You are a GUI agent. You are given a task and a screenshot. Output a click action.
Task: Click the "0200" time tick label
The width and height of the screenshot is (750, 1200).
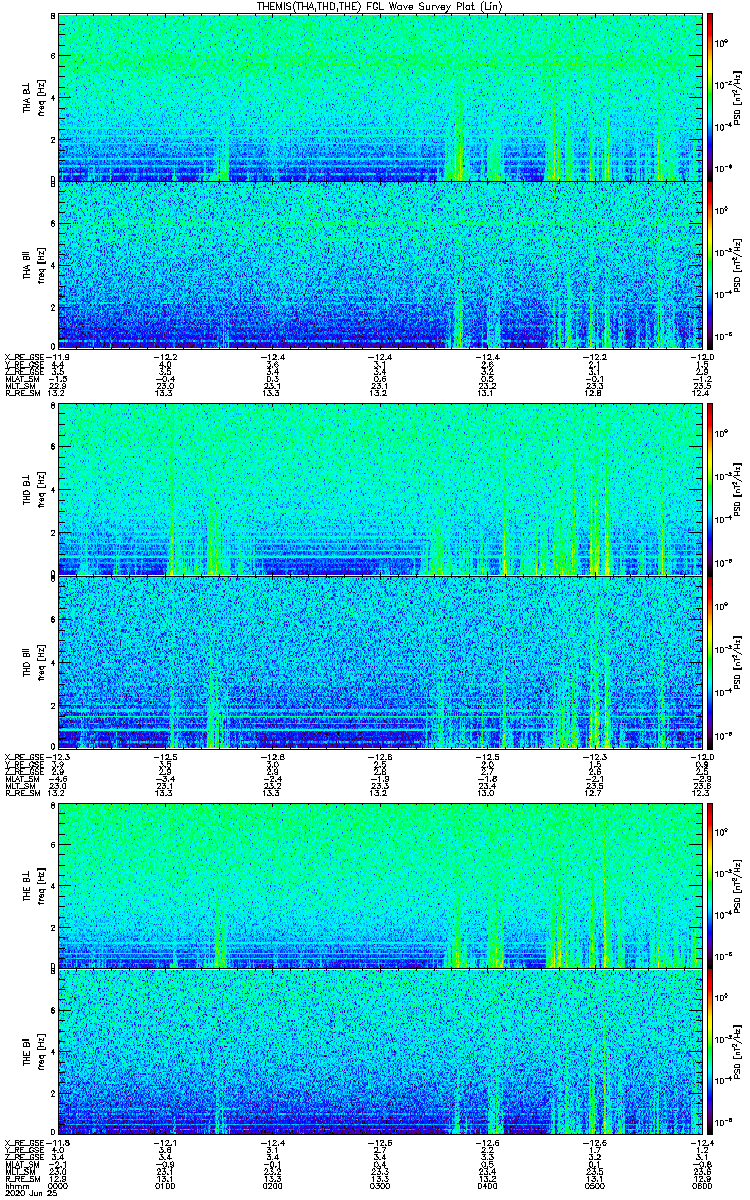coord(273,1185)
